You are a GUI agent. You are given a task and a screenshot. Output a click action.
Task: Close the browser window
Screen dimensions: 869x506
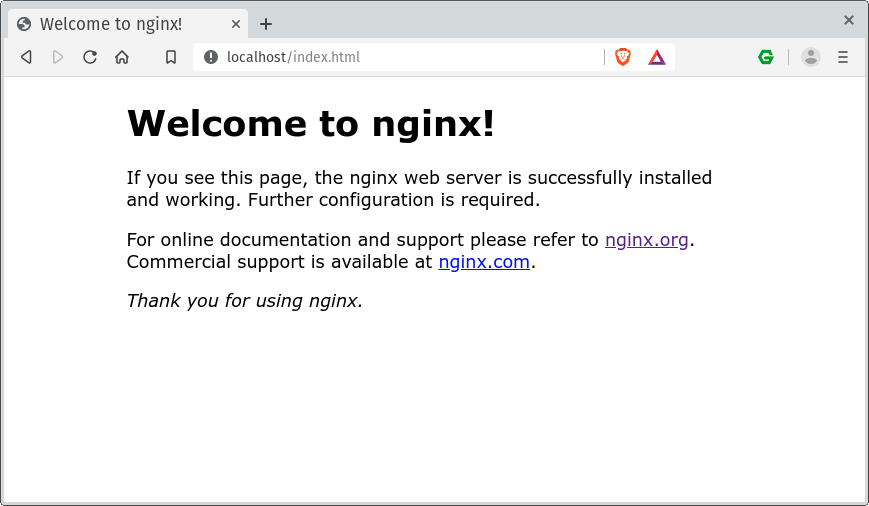(848, 20)
